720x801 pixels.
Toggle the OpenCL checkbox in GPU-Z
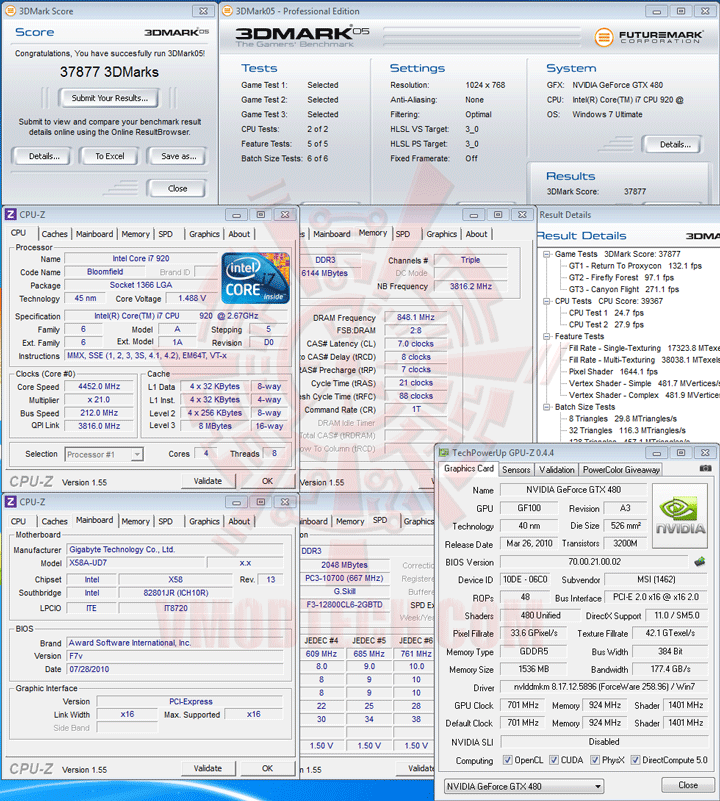(x=507, y=760)
